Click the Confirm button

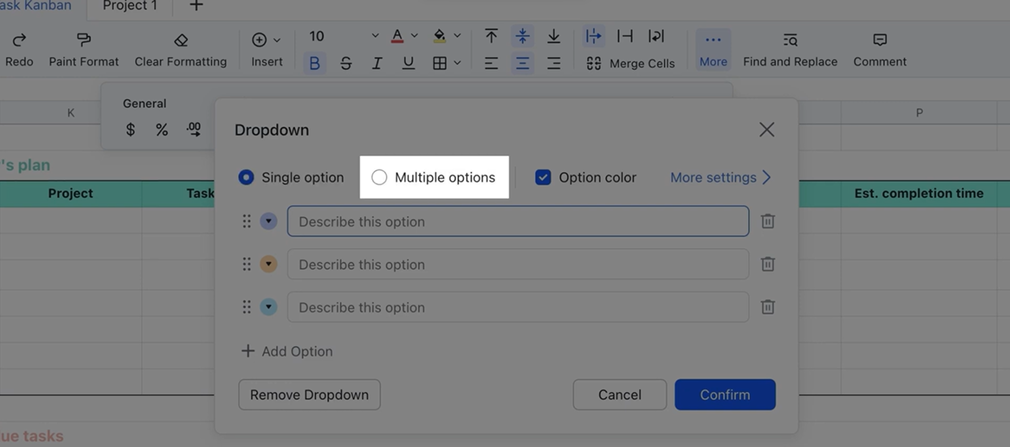point(725,394)
